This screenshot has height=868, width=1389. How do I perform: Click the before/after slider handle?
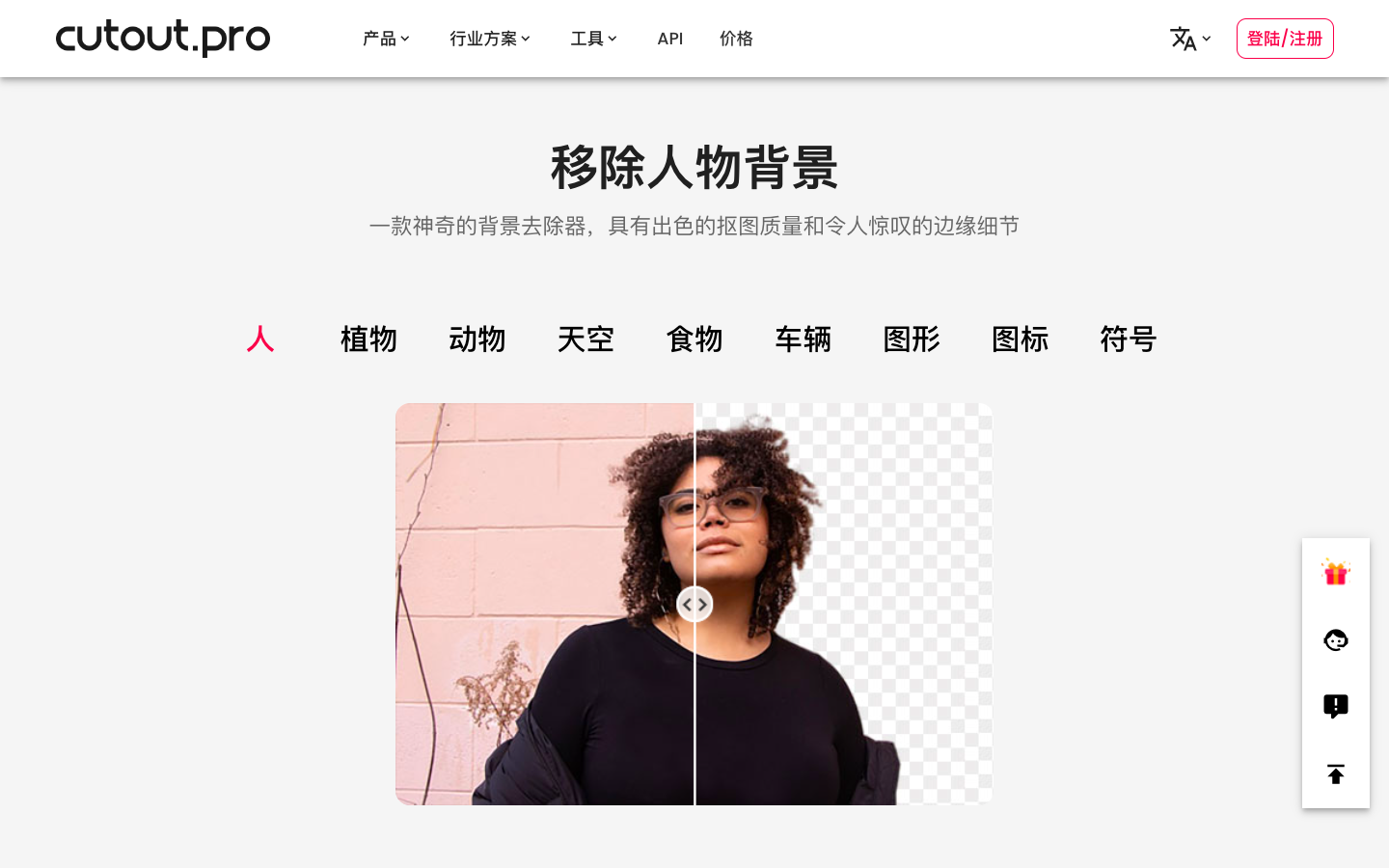click(694, 605)
